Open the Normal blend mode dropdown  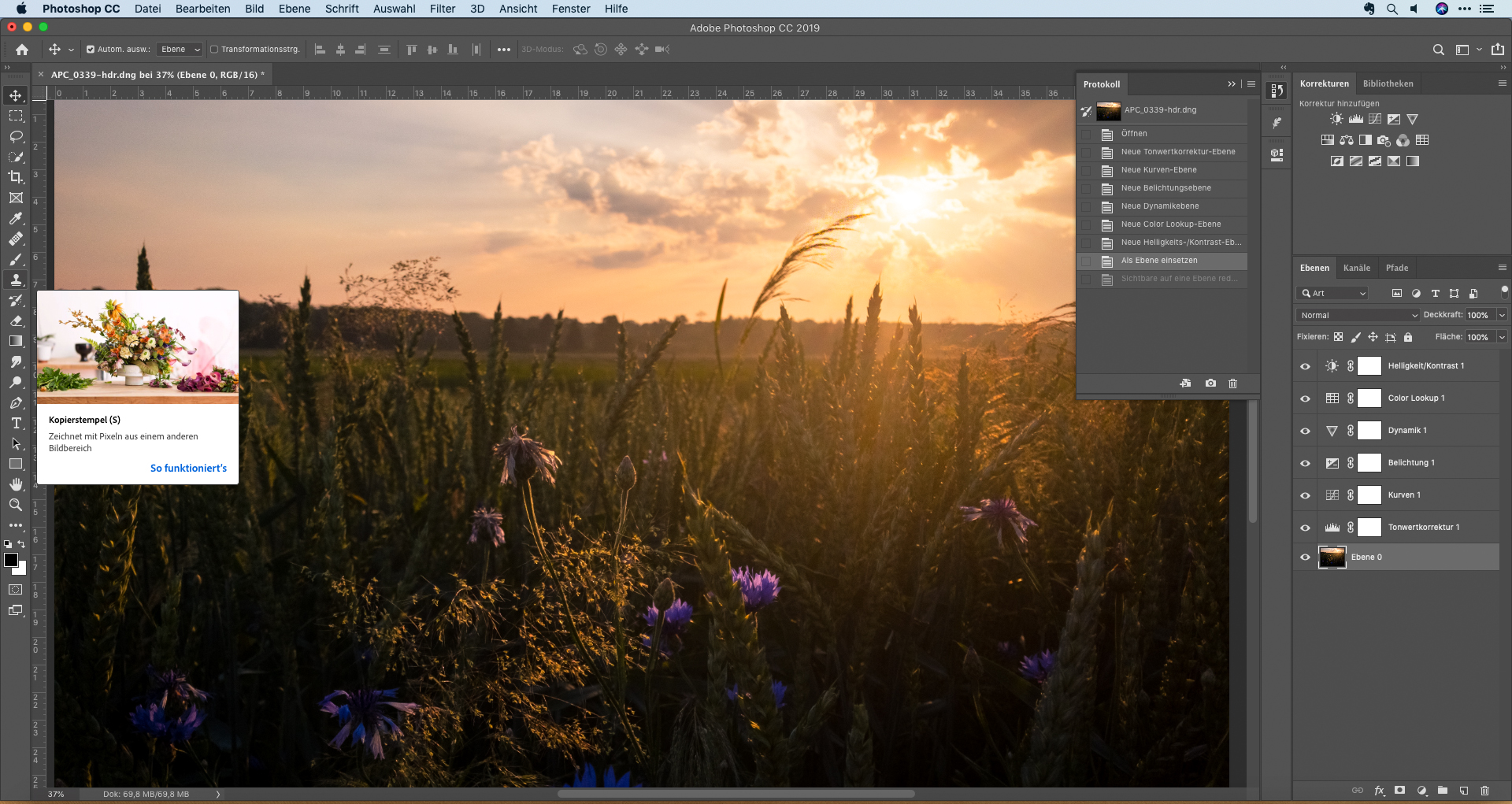click(x=1358, y=315)
